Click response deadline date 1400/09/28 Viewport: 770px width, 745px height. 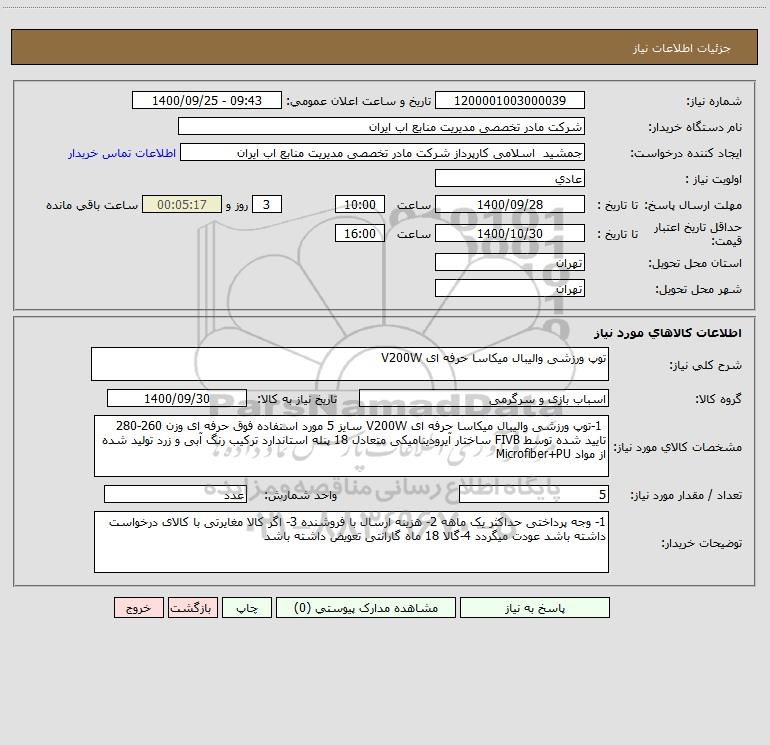[510, 204]
